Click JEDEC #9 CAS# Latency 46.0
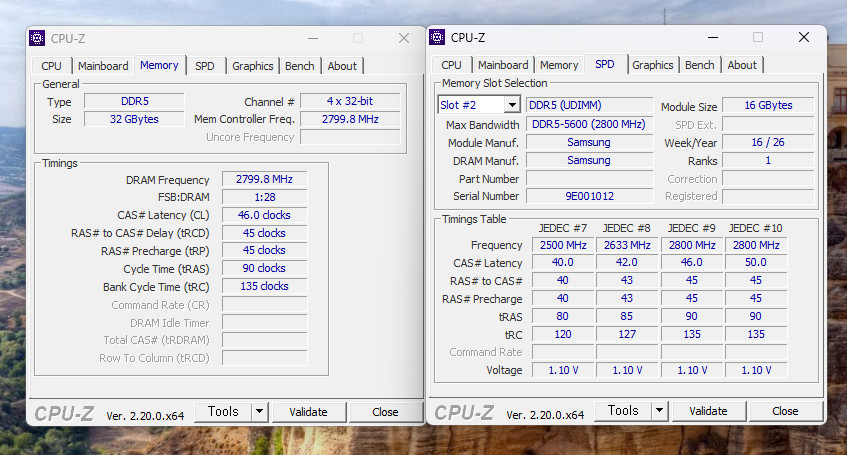 tap(691, 262)
